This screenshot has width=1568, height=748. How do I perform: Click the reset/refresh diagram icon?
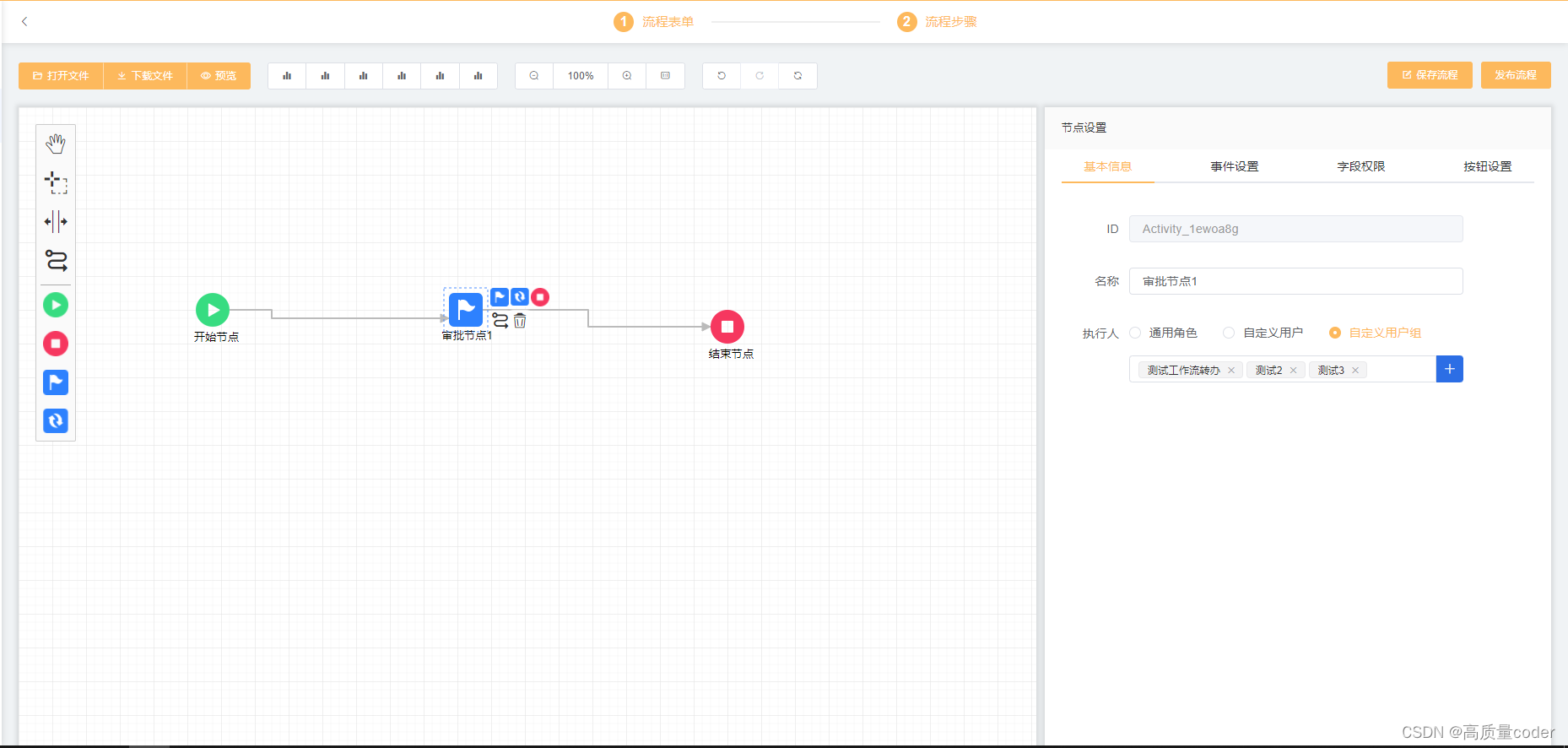[x=798, y=76]
